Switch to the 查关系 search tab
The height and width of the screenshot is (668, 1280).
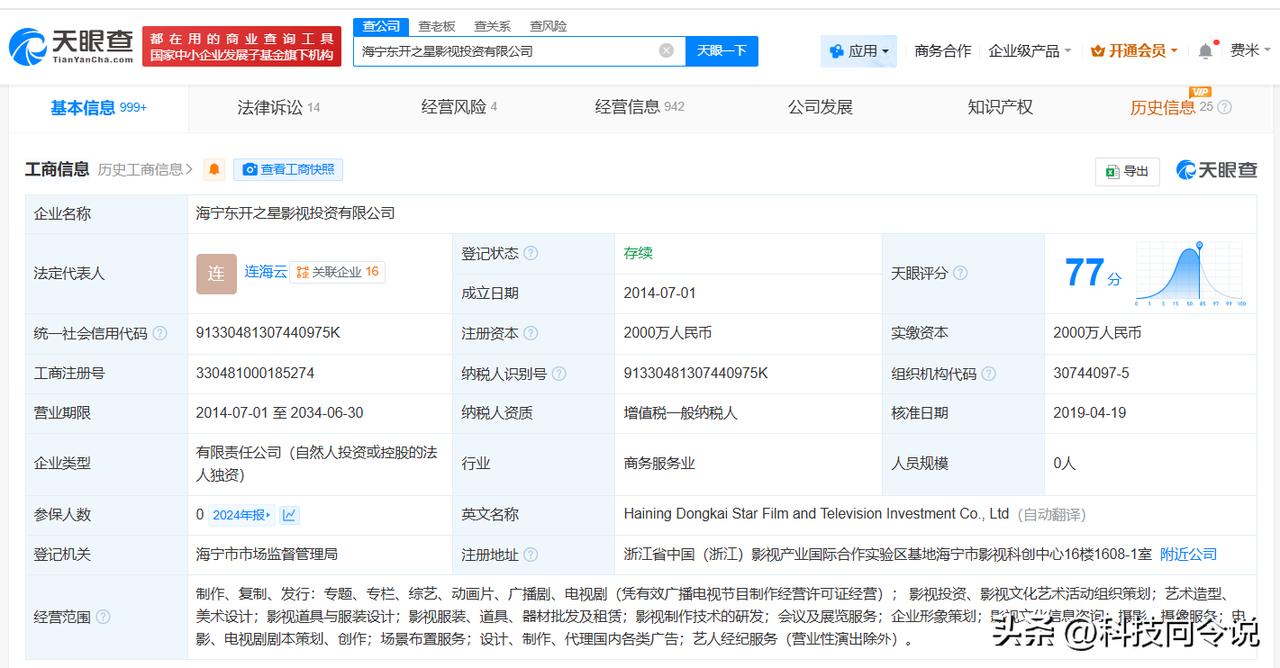pos(493,26)
